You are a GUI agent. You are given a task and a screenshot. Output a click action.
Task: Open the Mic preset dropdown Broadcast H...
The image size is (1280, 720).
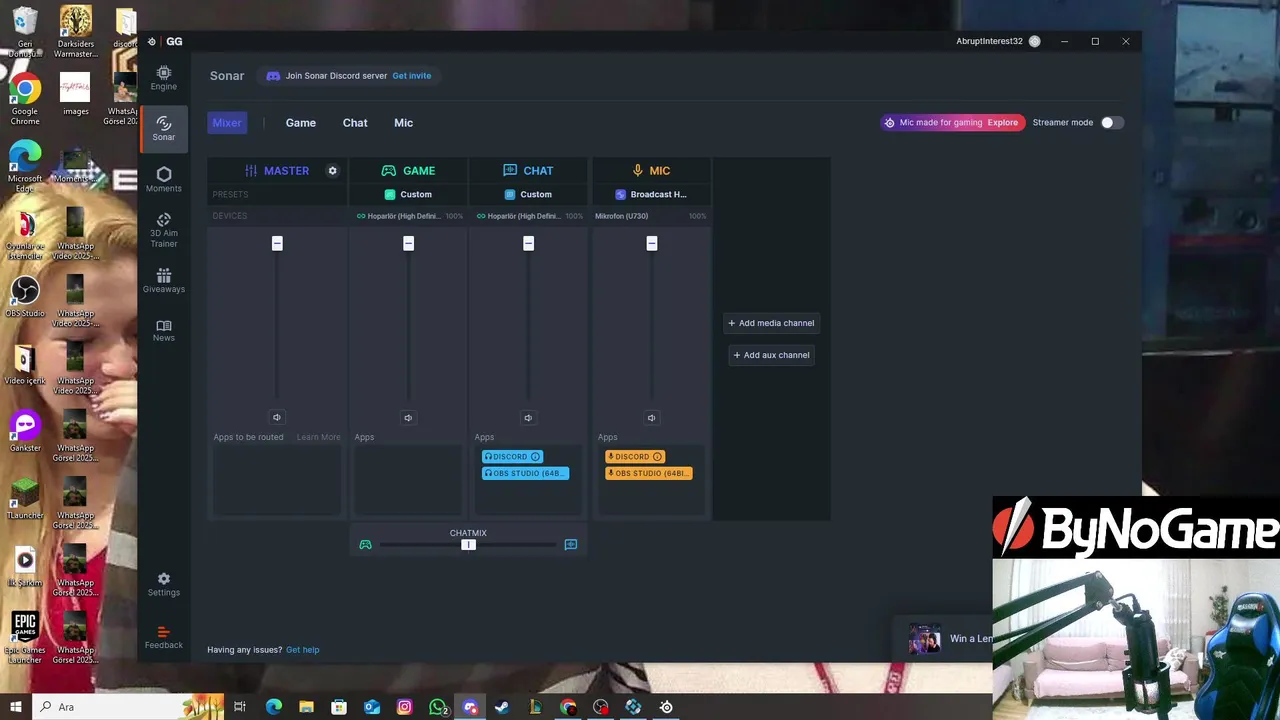(651, 194)
